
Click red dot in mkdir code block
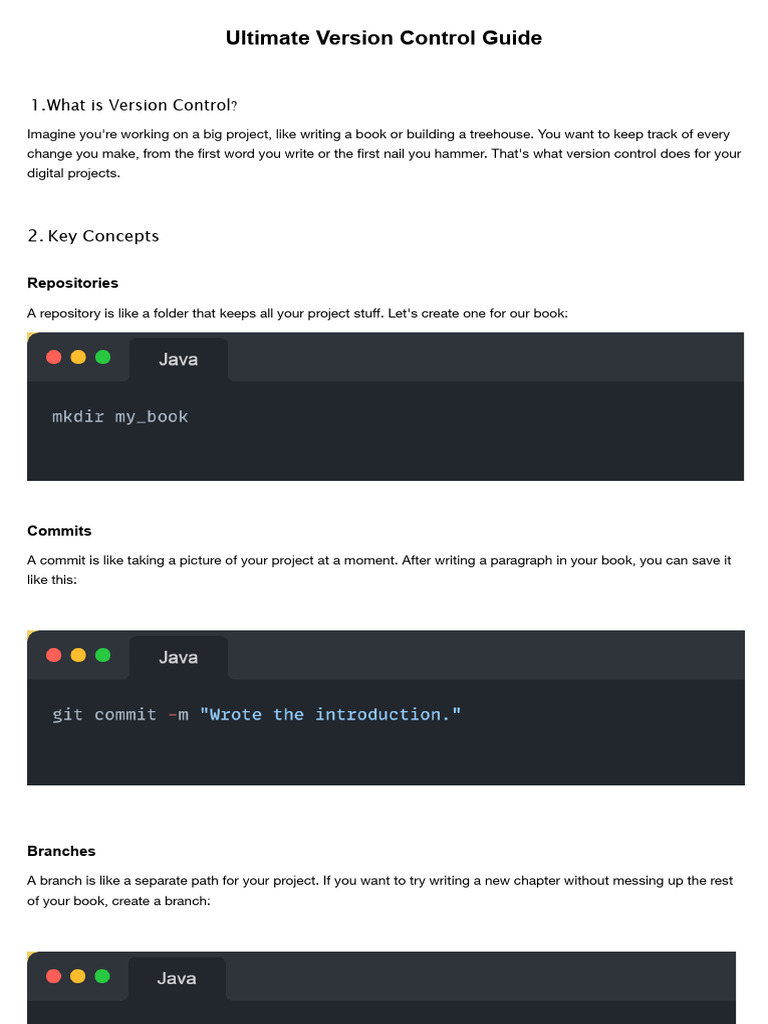coord(54,357)
